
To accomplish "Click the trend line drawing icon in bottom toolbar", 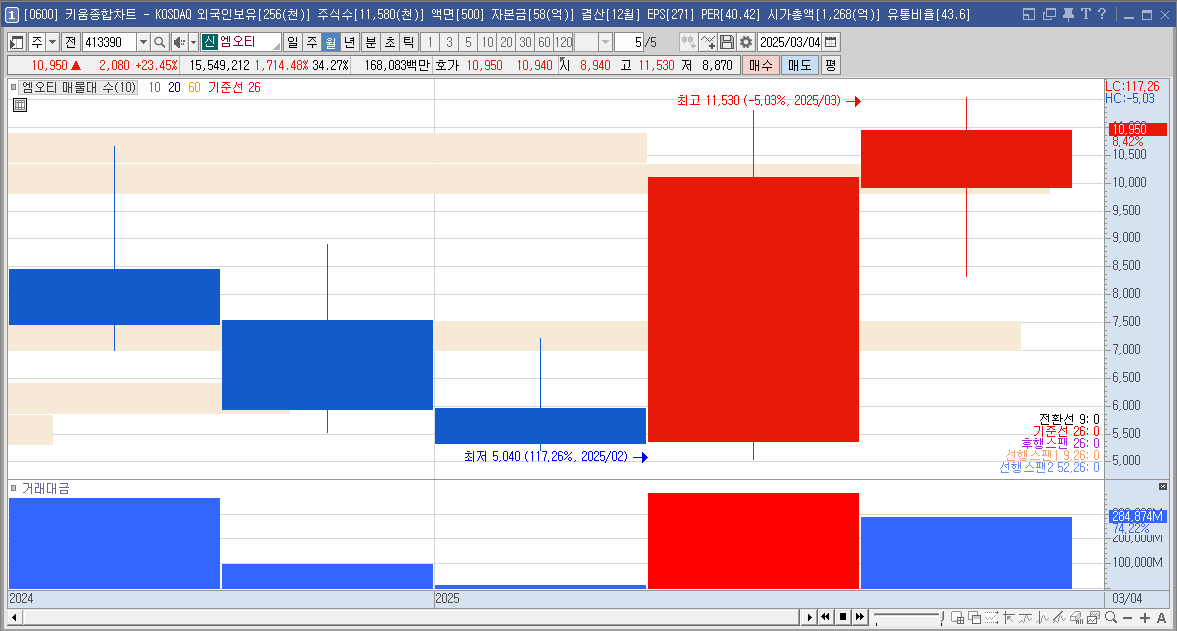I will pyautogui.click(x=1059, y=617).
